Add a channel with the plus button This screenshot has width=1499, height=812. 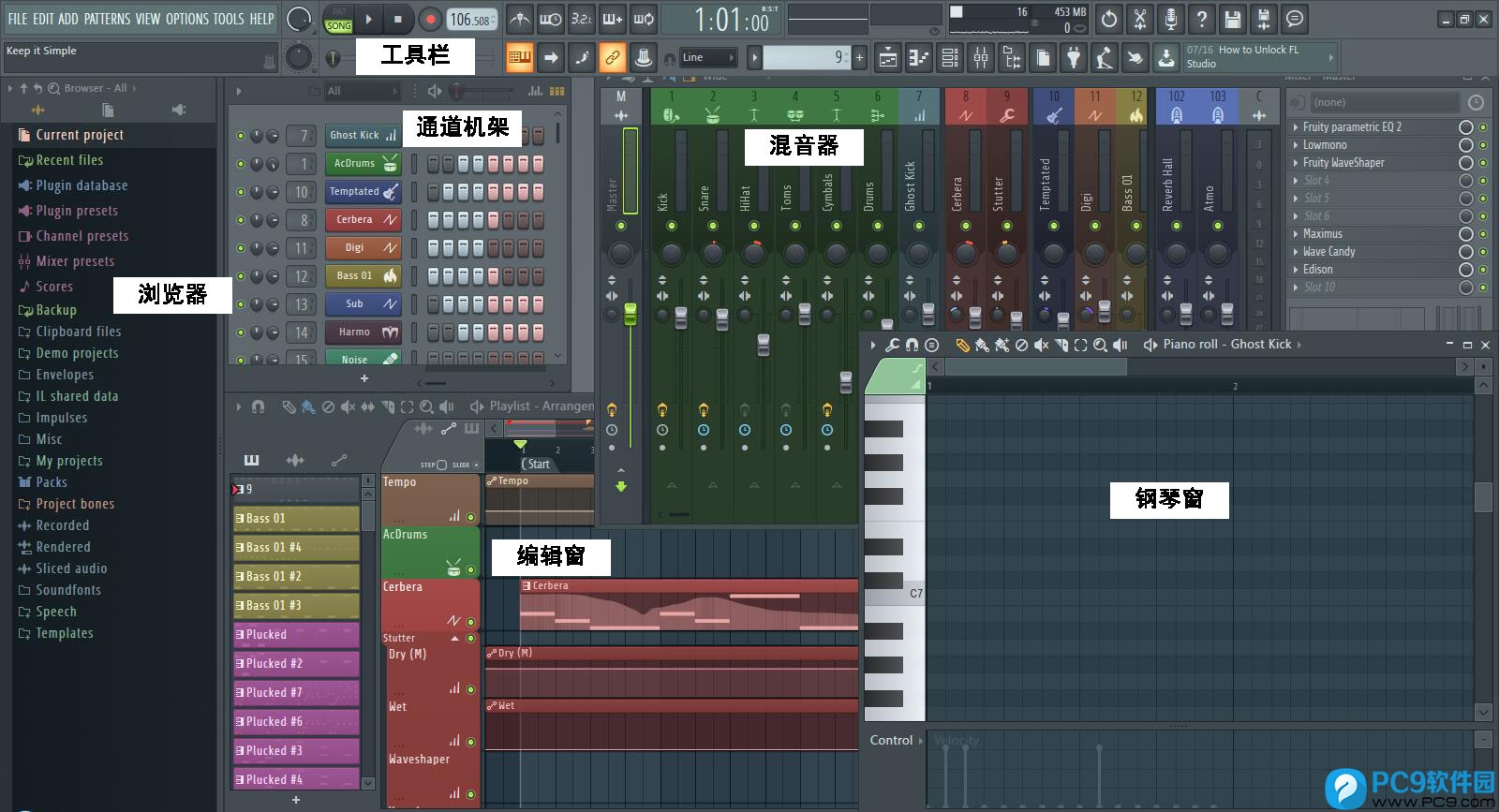click(x=364, y=378)
